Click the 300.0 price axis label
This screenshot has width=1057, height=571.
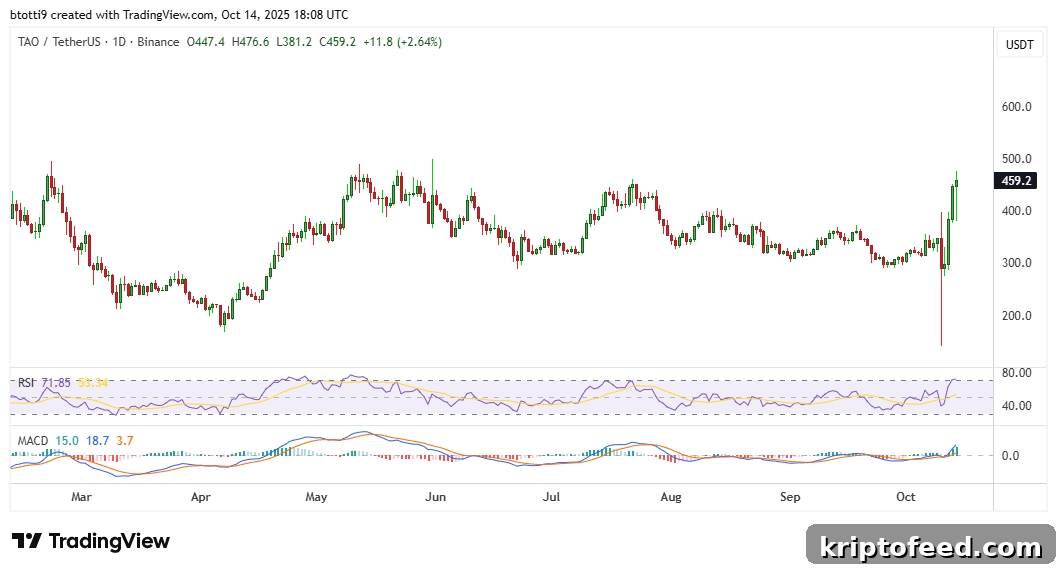(x=1017, y=263)
